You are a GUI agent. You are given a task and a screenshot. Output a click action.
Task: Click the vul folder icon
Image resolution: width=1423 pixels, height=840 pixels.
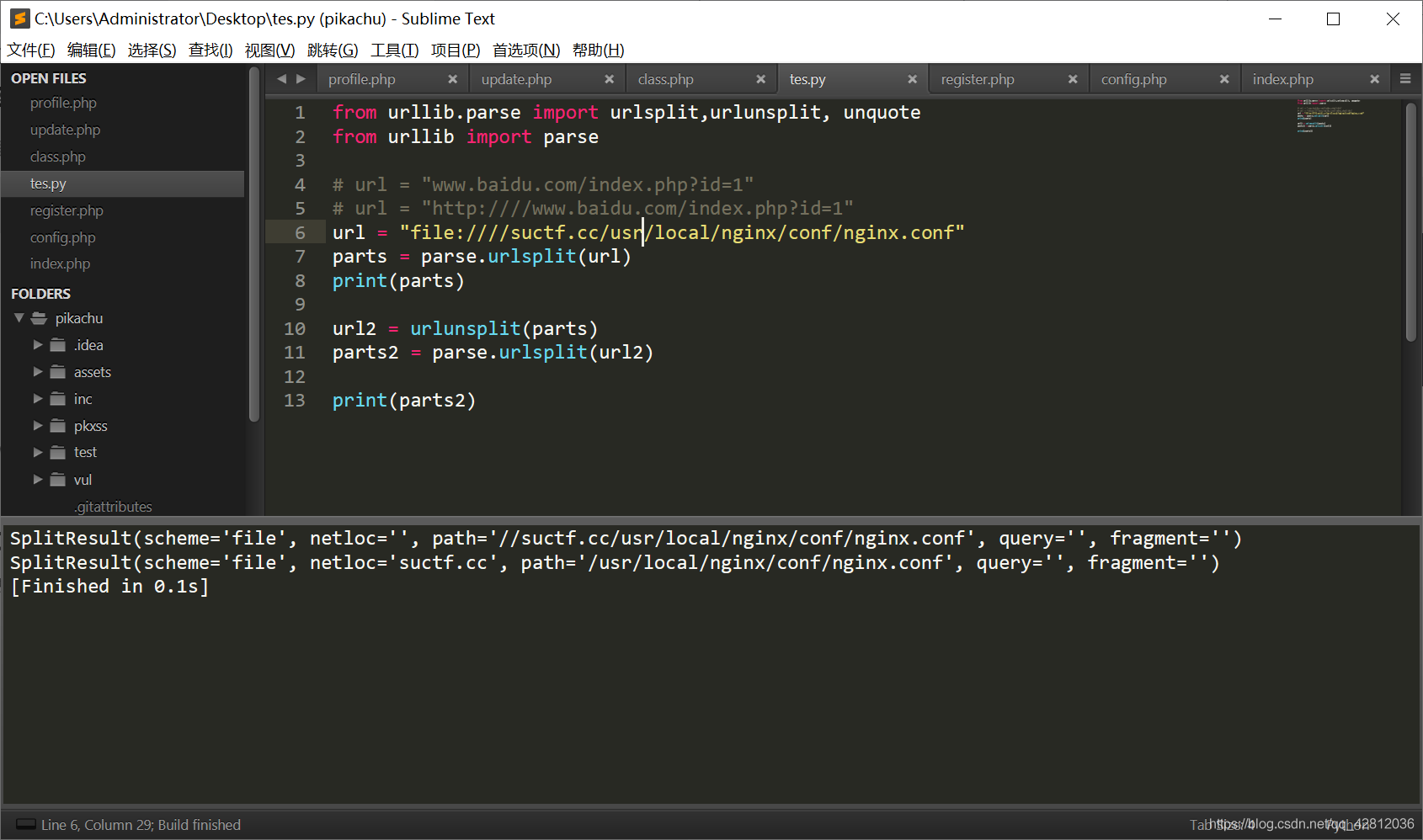coord(58,480)
